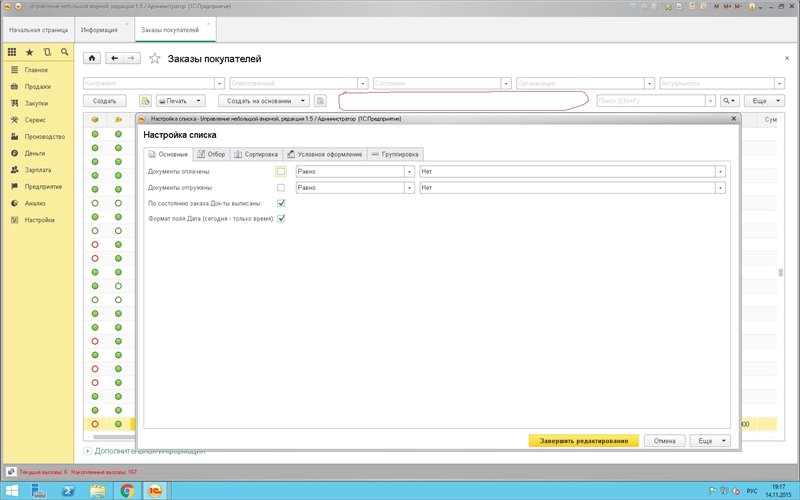Click the back arrow navigation button
The height and width of the screenshot is (500, 800).
pyautogui.click(x=114, y=58)
